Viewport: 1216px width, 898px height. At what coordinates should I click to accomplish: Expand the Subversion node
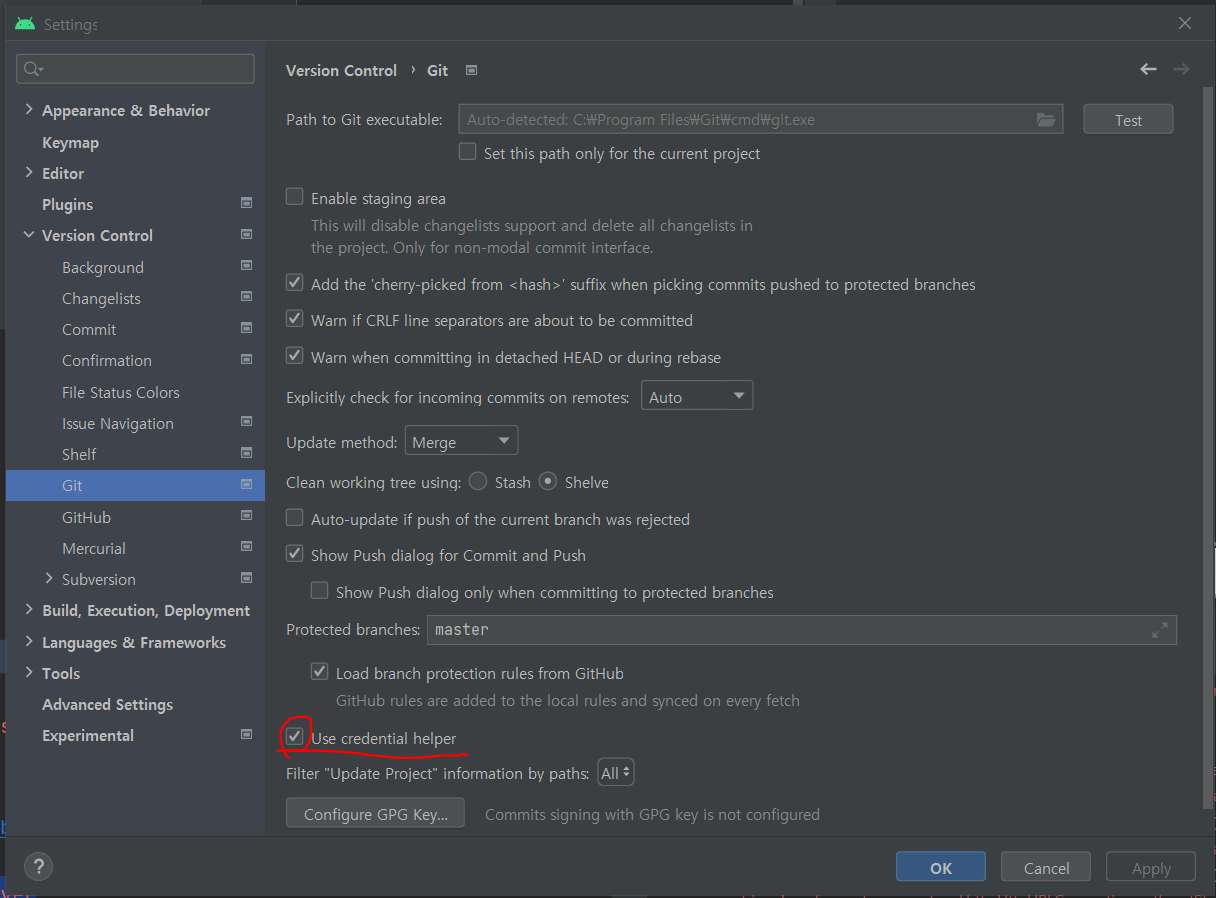[49, 578]
